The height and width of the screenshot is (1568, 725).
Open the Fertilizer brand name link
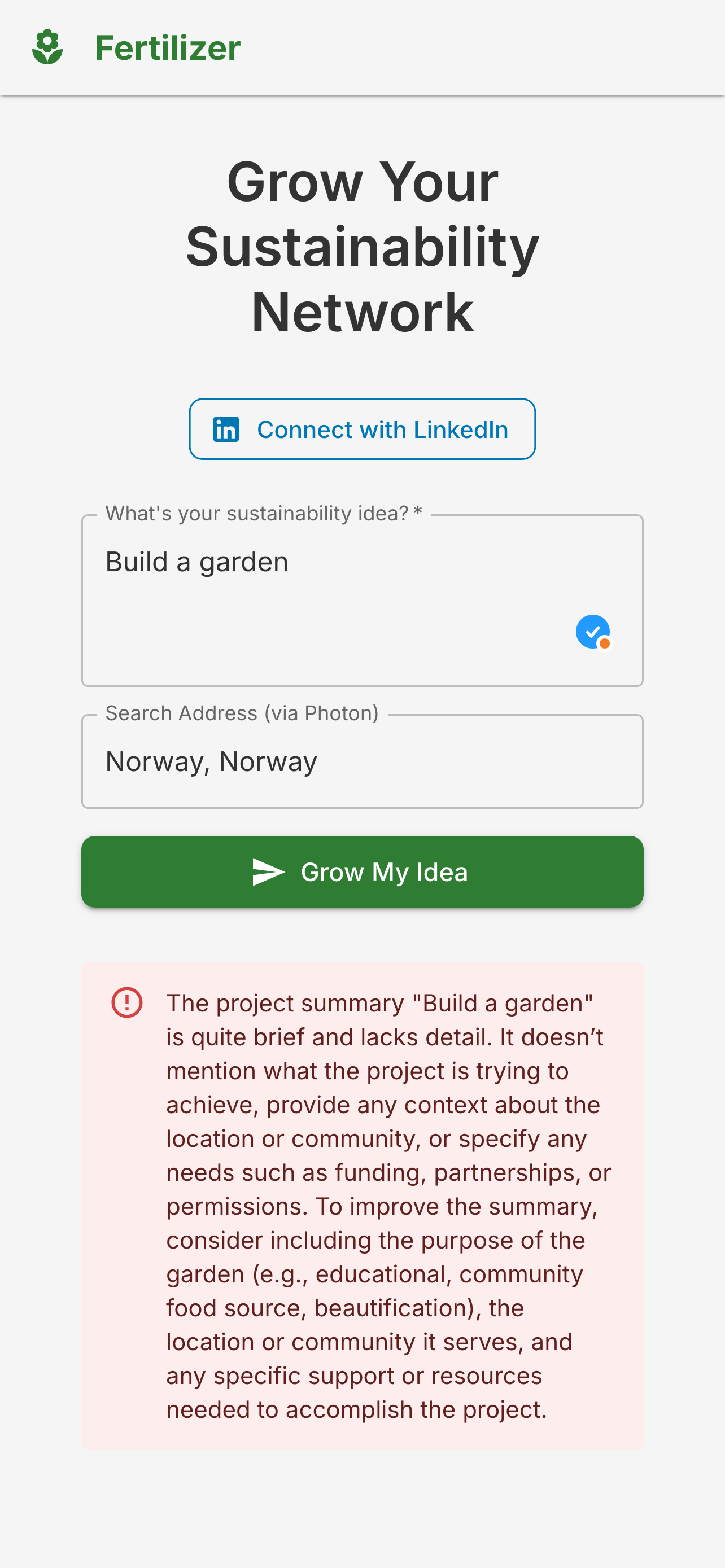168,47
